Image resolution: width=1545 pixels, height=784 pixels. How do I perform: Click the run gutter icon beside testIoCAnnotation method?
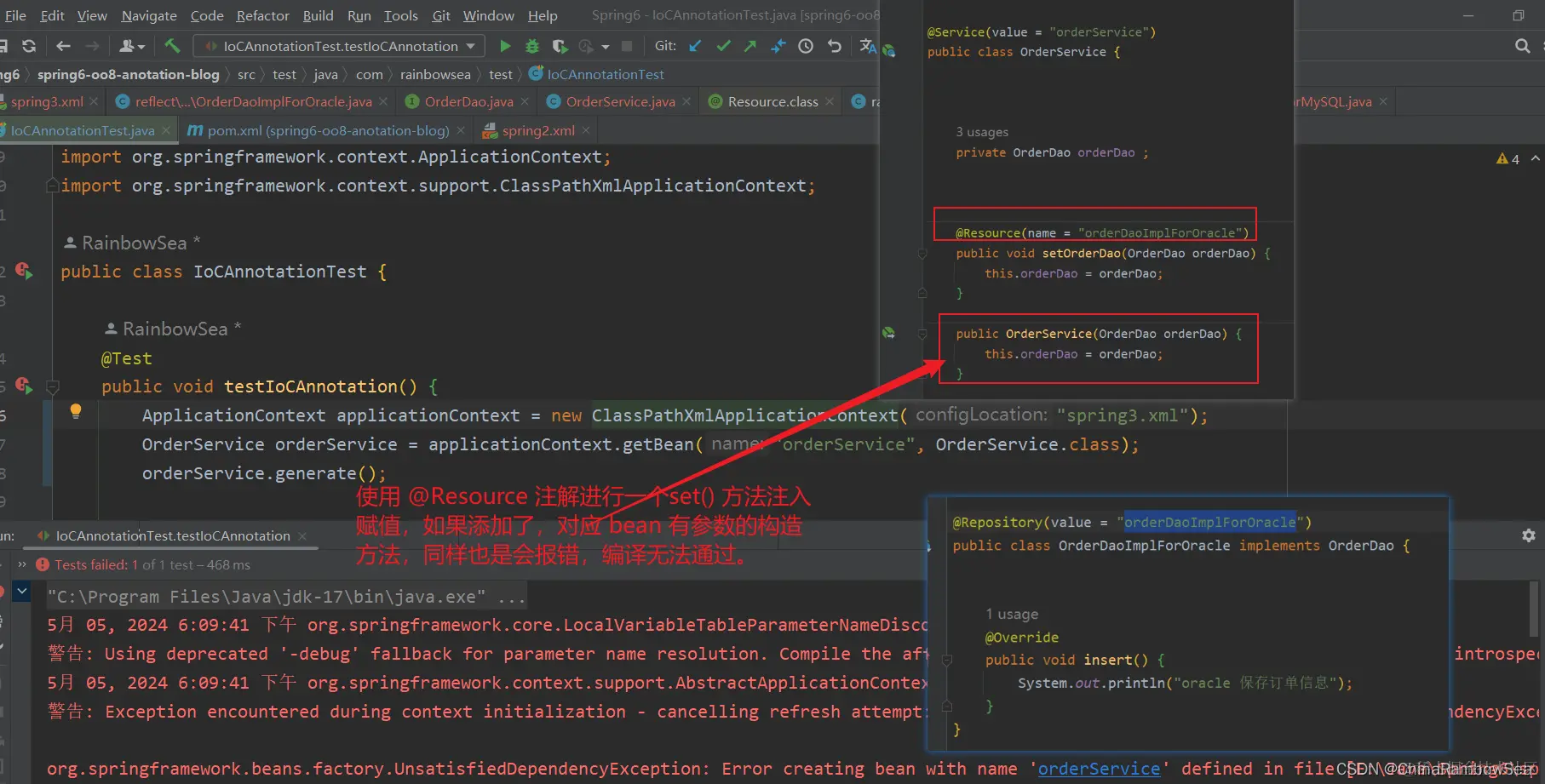click(24, 386)
